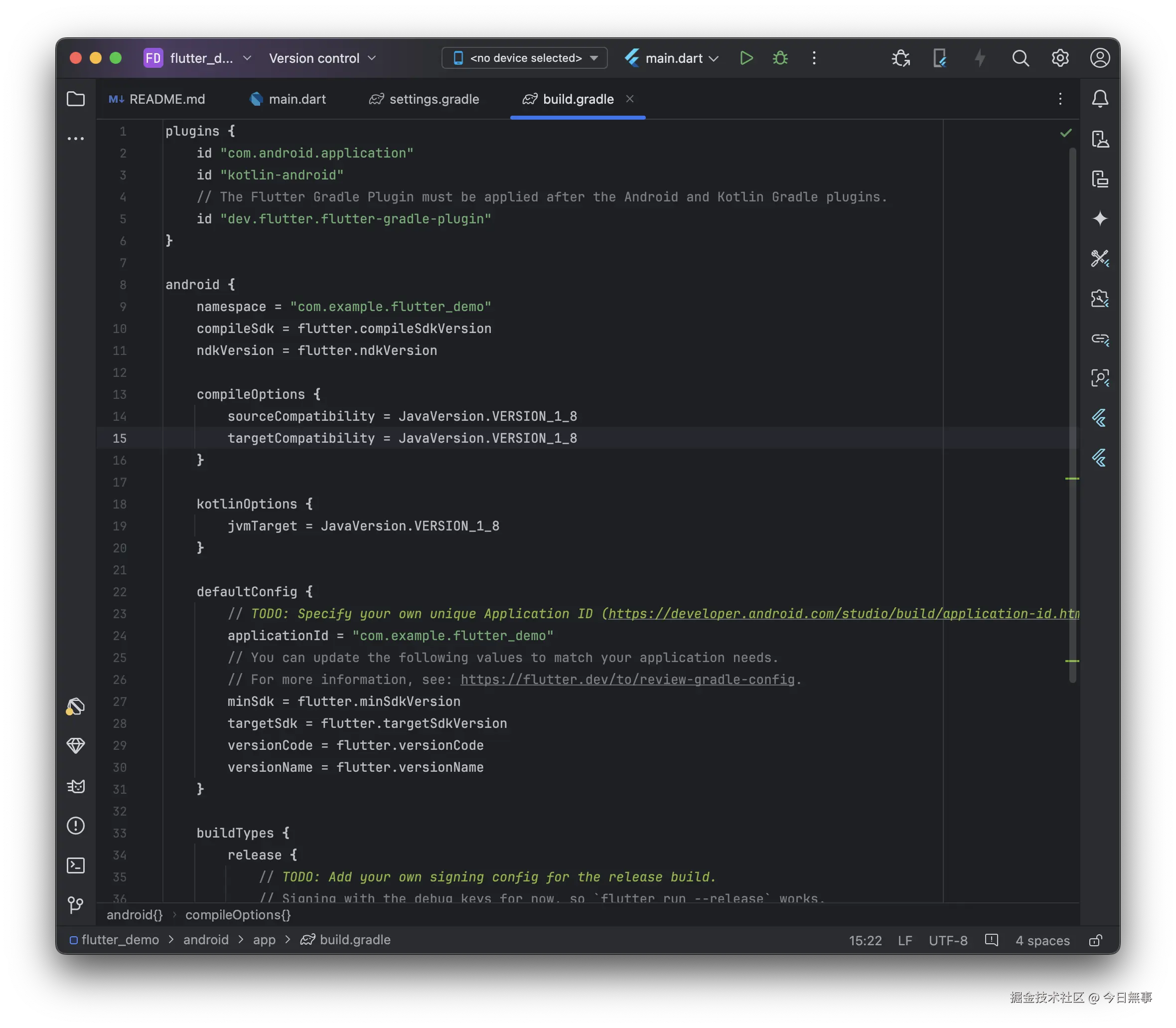This screenshot has width=1176, height=1028.
Task: Open the device selector dropdown
Action: point(524,58)
